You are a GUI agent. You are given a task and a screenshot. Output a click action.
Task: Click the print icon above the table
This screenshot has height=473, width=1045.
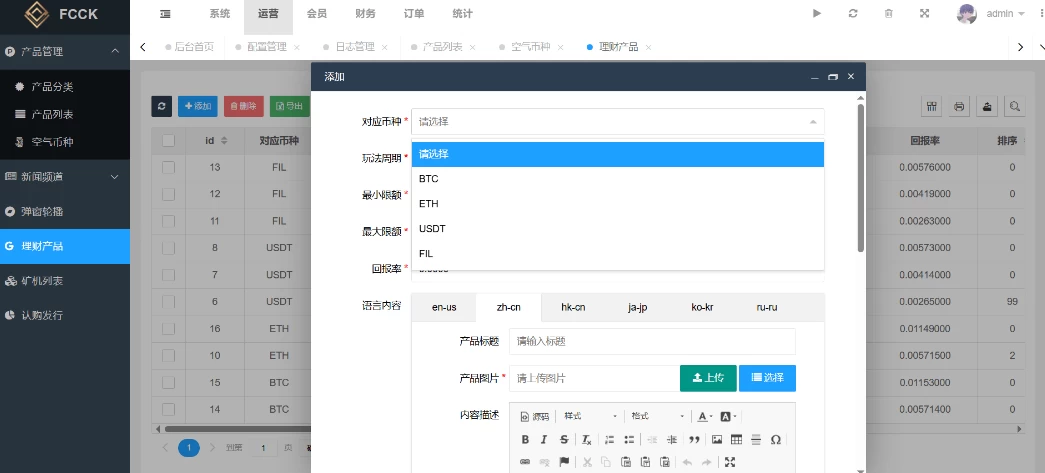pos(959,106)
